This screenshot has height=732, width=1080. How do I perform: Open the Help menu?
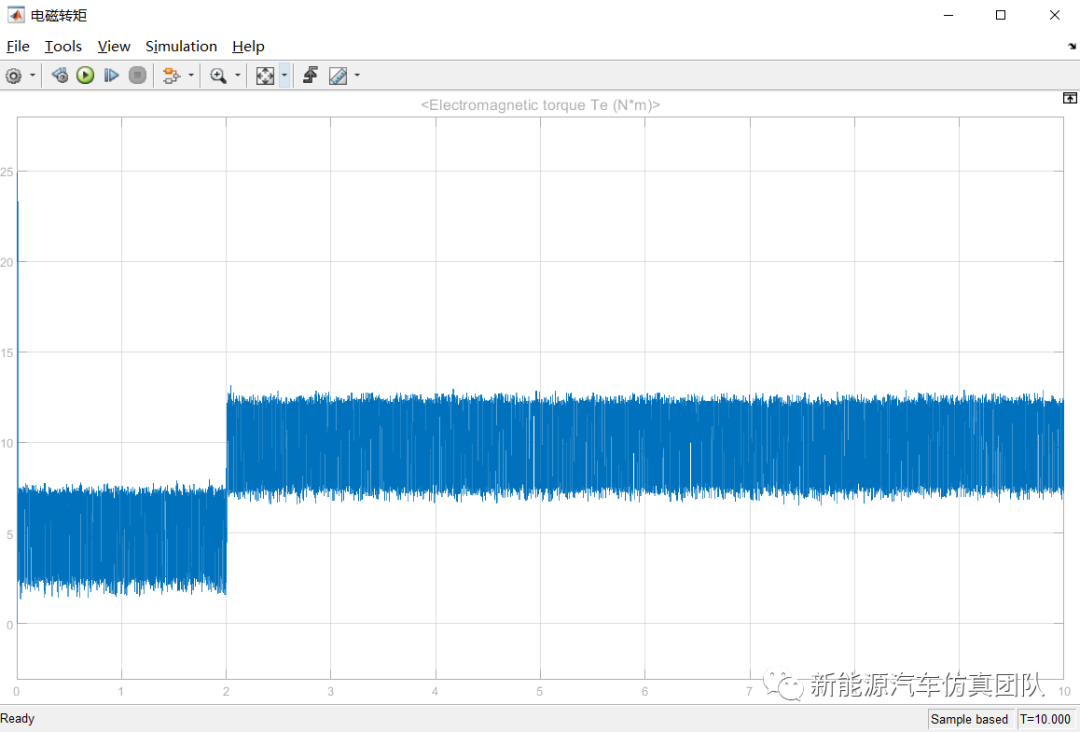(248, 46)
